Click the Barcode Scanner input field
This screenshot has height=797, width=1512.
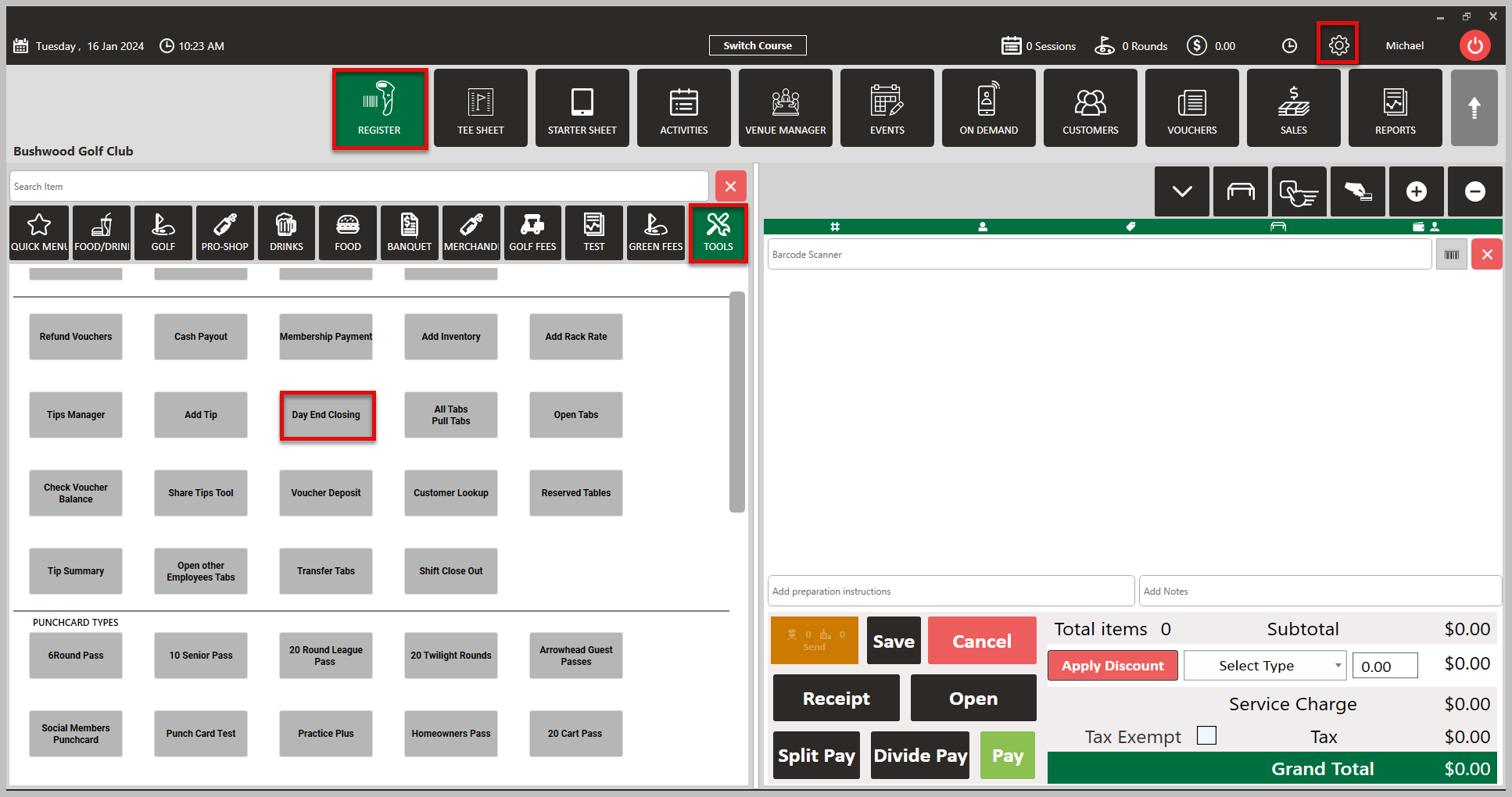pyautogui.click(x=1100, y=255)
